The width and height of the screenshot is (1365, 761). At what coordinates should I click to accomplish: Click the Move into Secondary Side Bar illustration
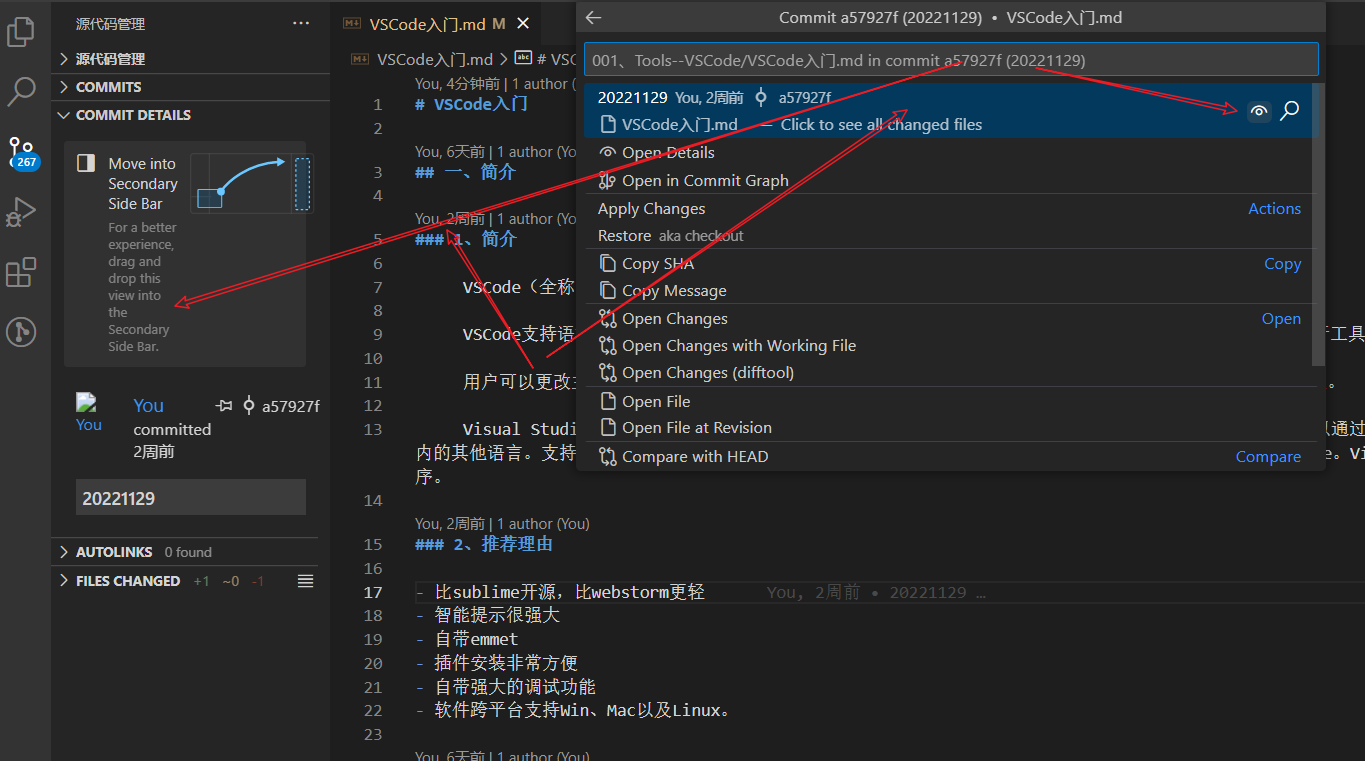pyautogui.click(x=252, y=184)
